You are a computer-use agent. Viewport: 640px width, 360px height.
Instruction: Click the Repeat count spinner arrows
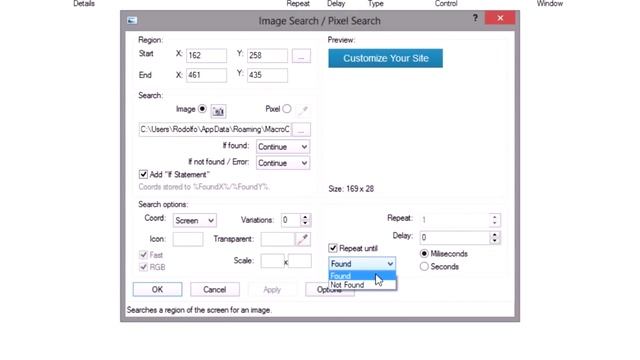point(494,220)
